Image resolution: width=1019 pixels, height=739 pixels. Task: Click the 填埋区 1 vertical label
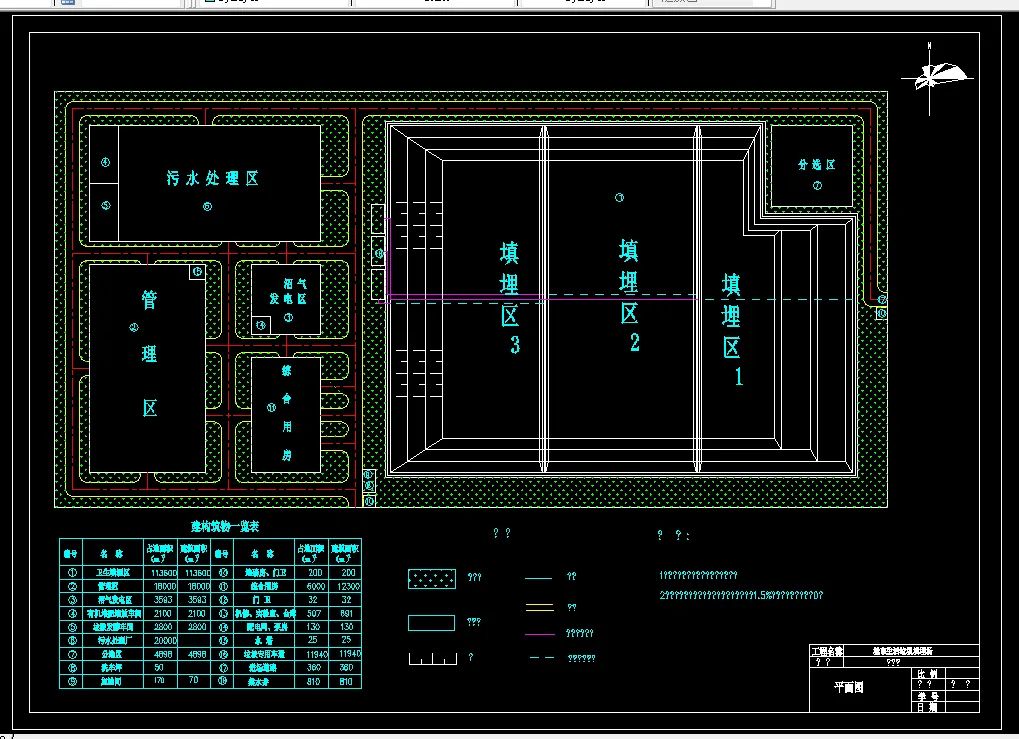(x=732, y=330)
